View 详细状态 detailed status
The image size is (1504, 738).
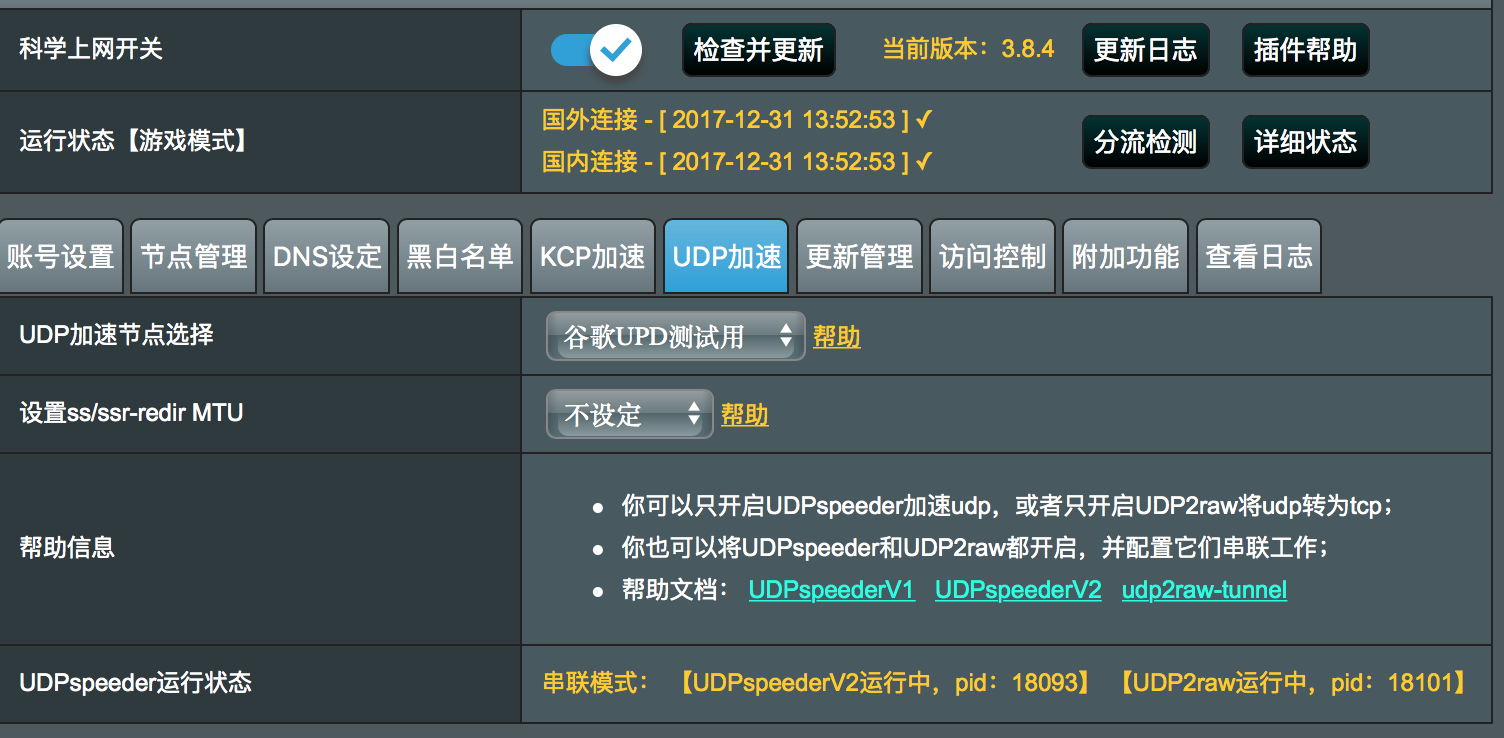click(1305, 141)
